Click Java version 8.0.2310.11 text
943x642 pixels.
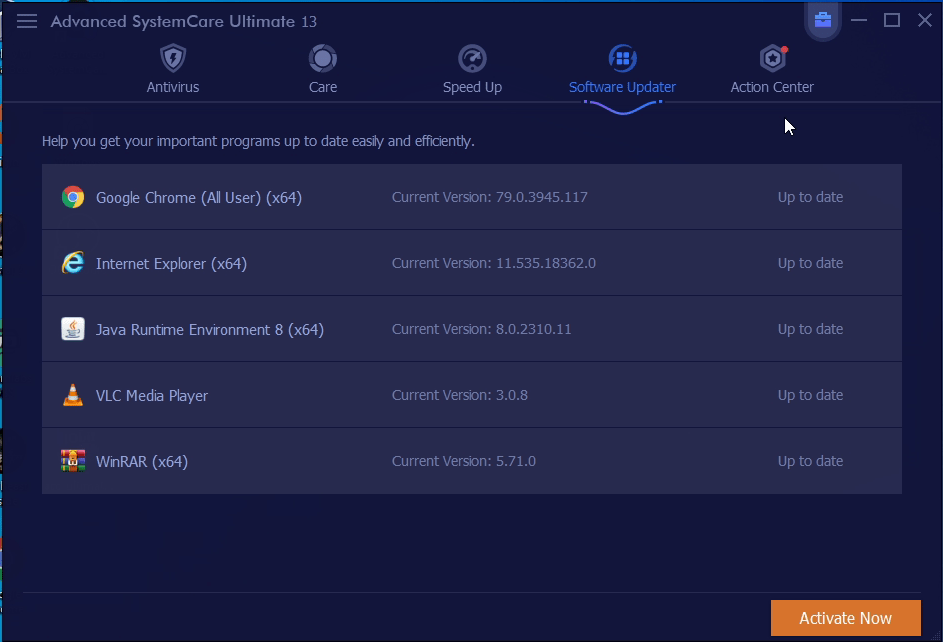point(533,329)
